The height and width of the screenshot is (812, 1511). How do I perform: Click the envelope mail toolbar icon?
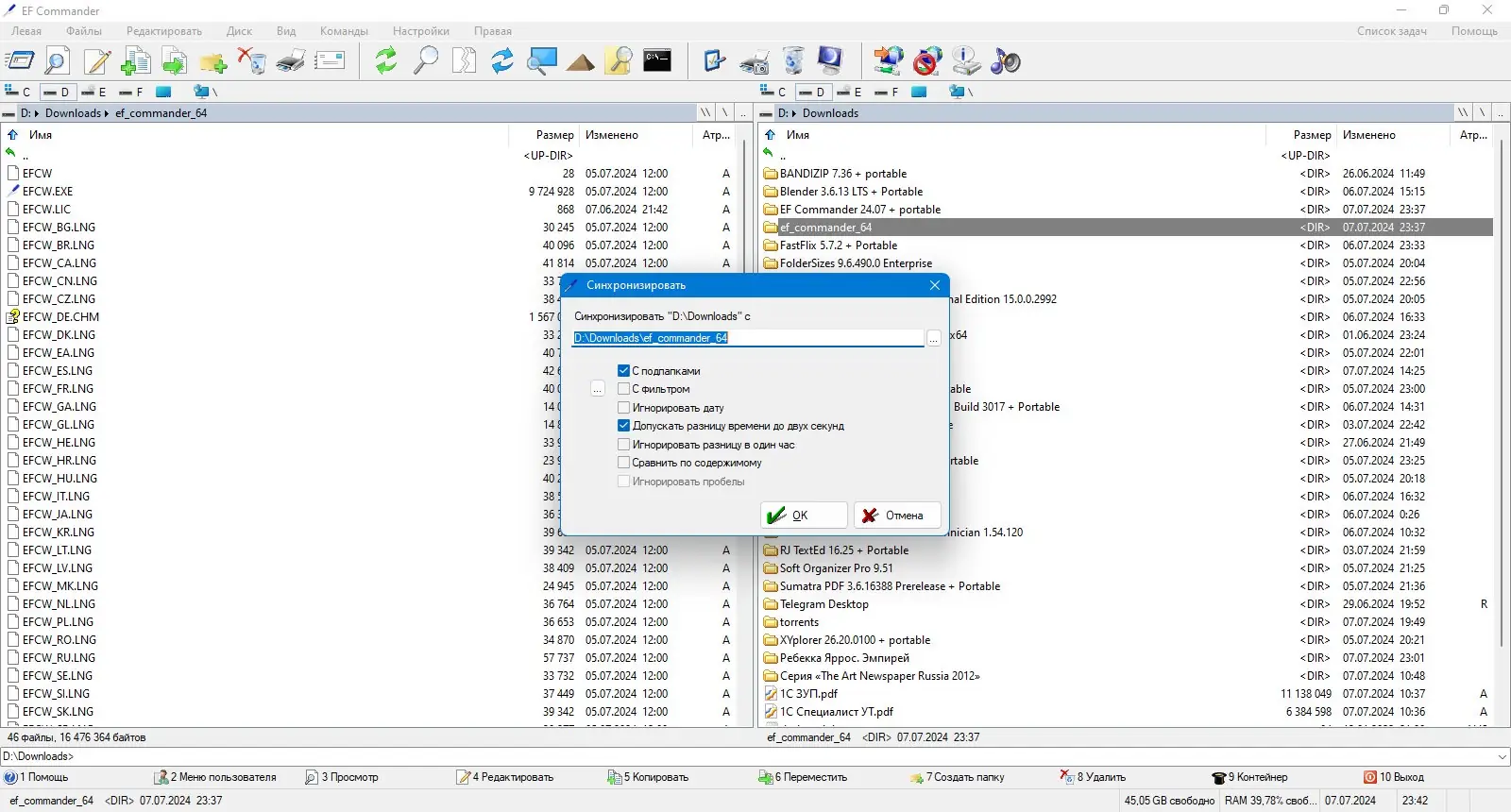tap(330, 61)
